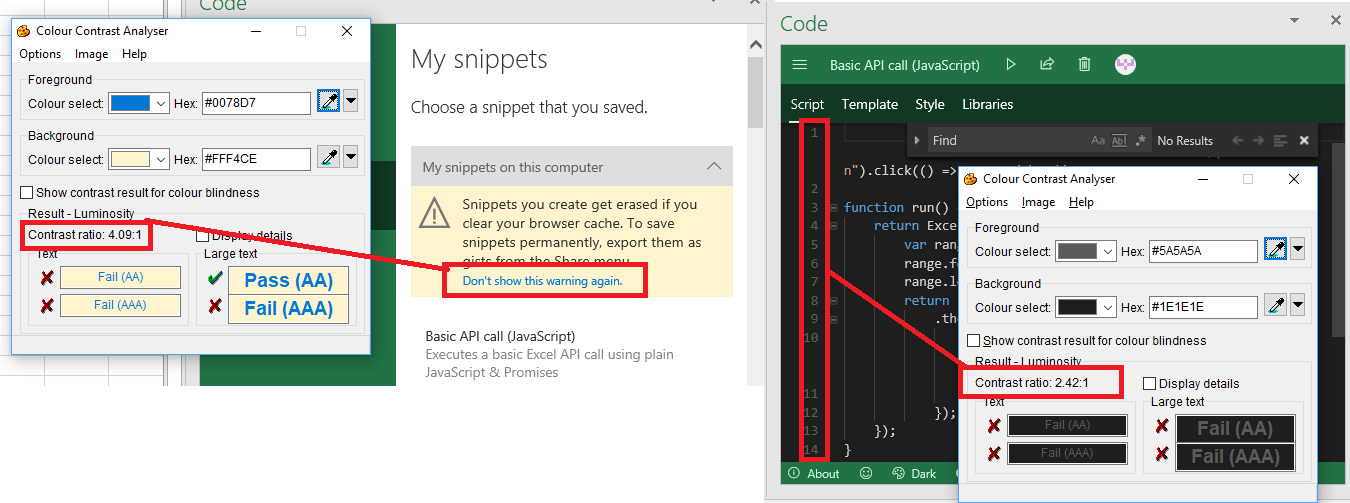Click the smiley feedback icon
The width and height of the screenshot is (1350, 503).
pos(866,473)
